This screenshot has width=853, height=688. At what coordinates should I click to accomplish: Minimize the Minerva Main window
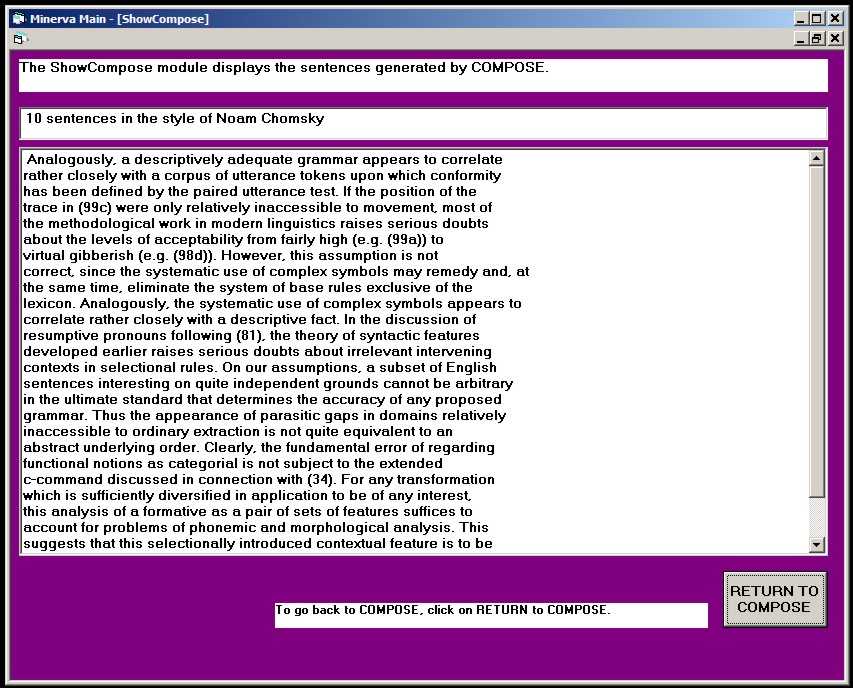799,17
